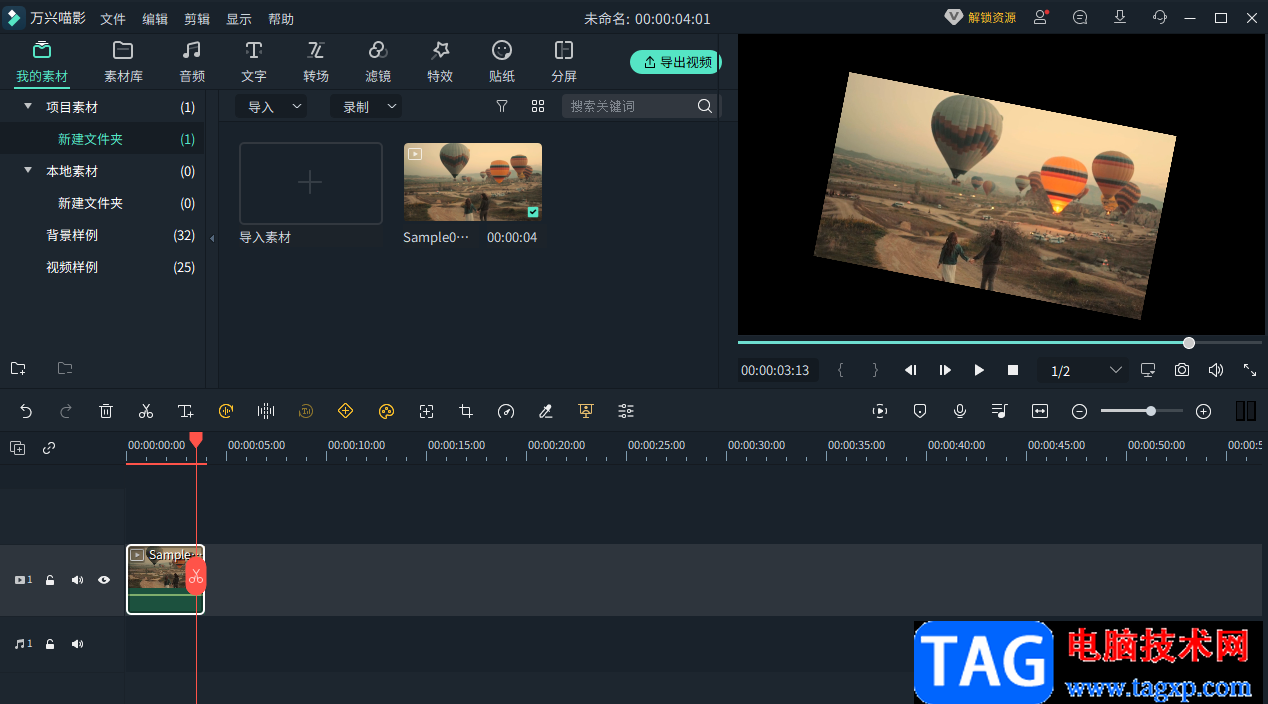
Task: Open keyframe diamond tool icon
Action: pyautogui.click(x=346, y=411)
